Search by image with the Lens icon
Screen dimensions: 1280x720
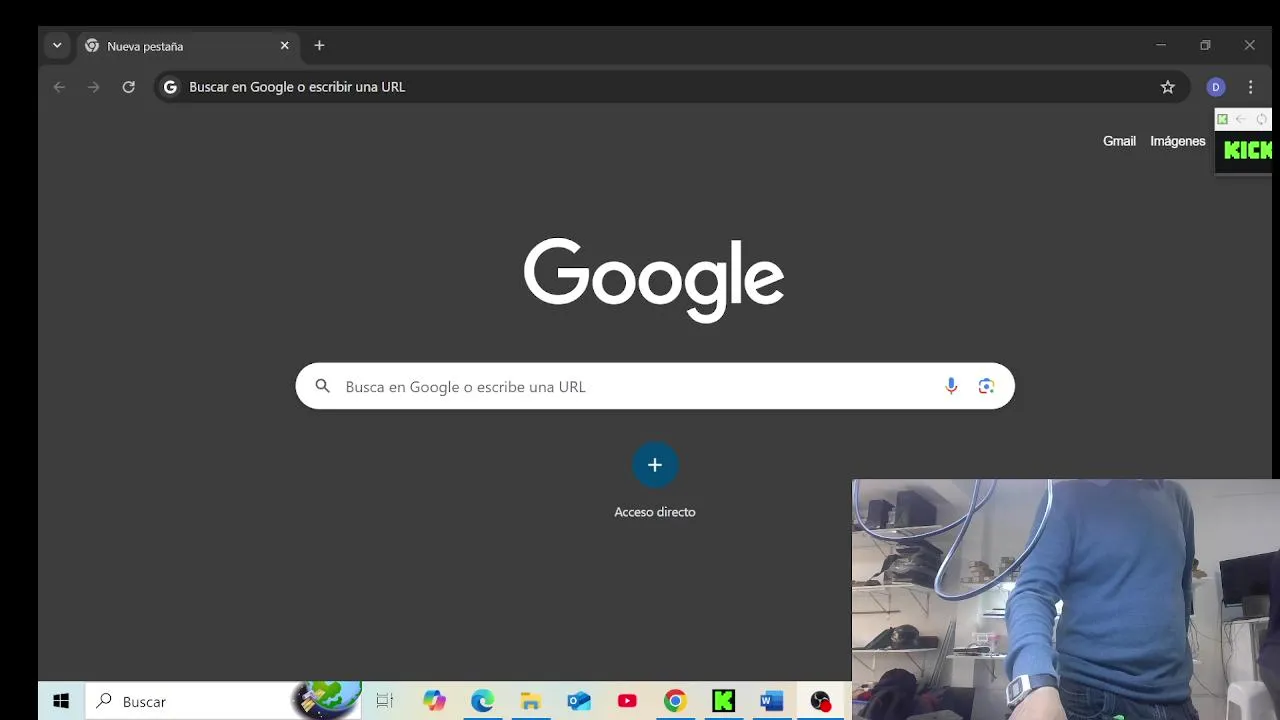pyautogui.click(x=986, y=386)
